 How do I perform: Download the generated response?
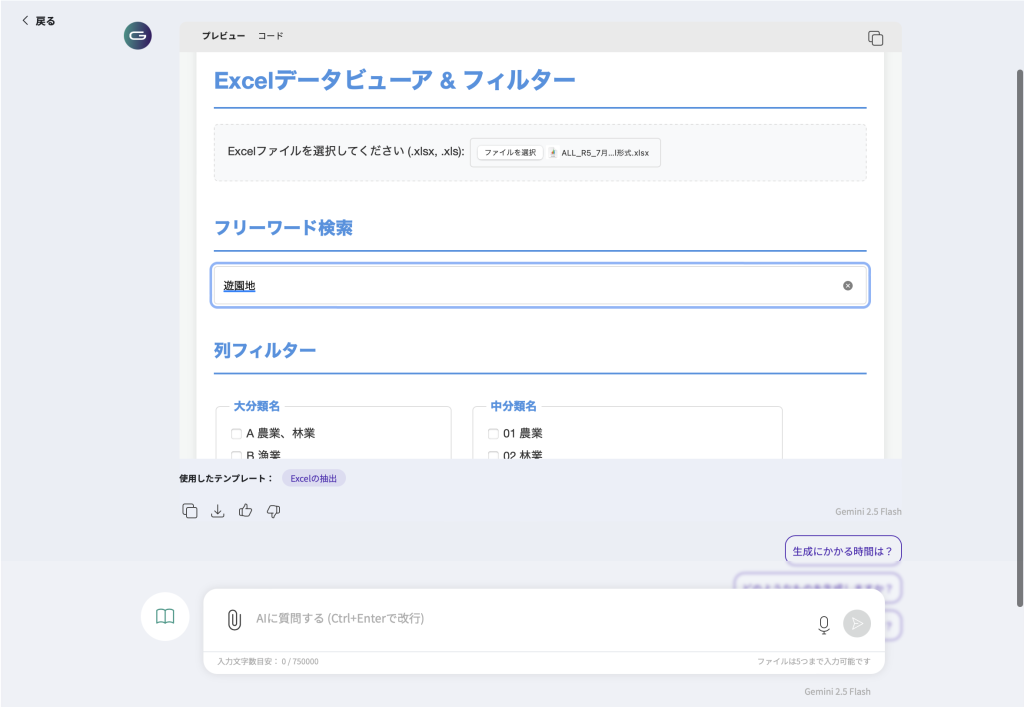(x=217, y=511)
